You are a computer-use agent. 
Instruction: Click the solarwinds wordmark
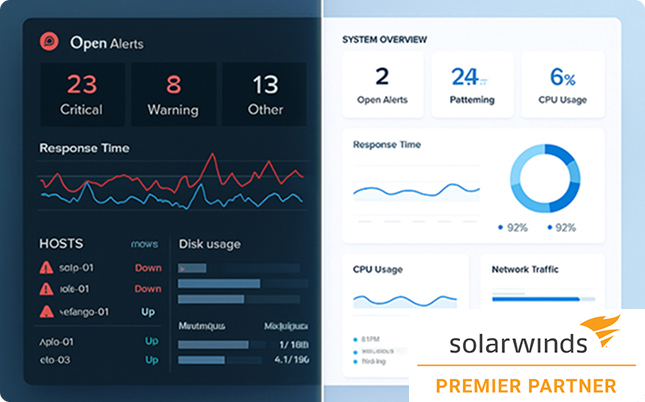pos(518,344)
